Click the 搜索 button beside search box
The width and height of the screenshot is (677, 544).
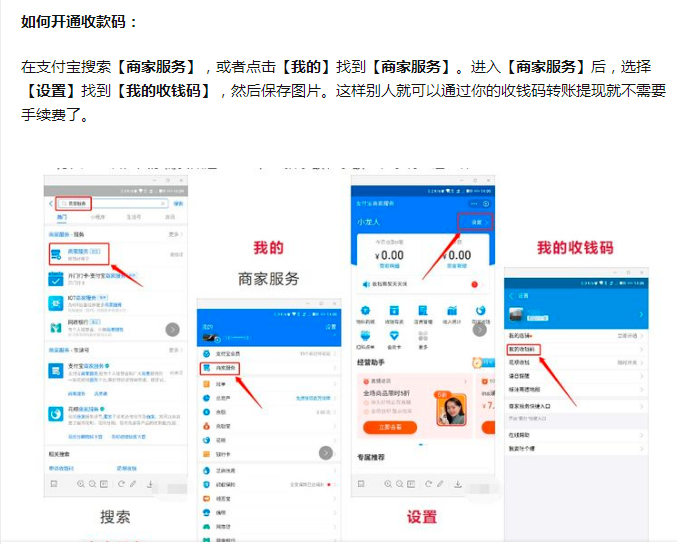(x=178, y=203)
